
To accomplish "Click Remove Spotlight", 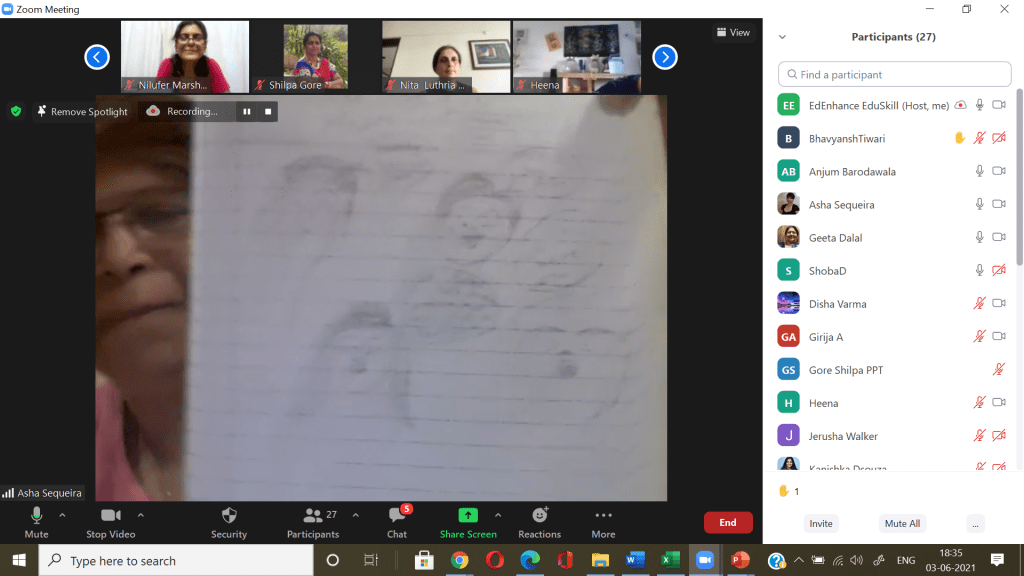I will (83, 111).
